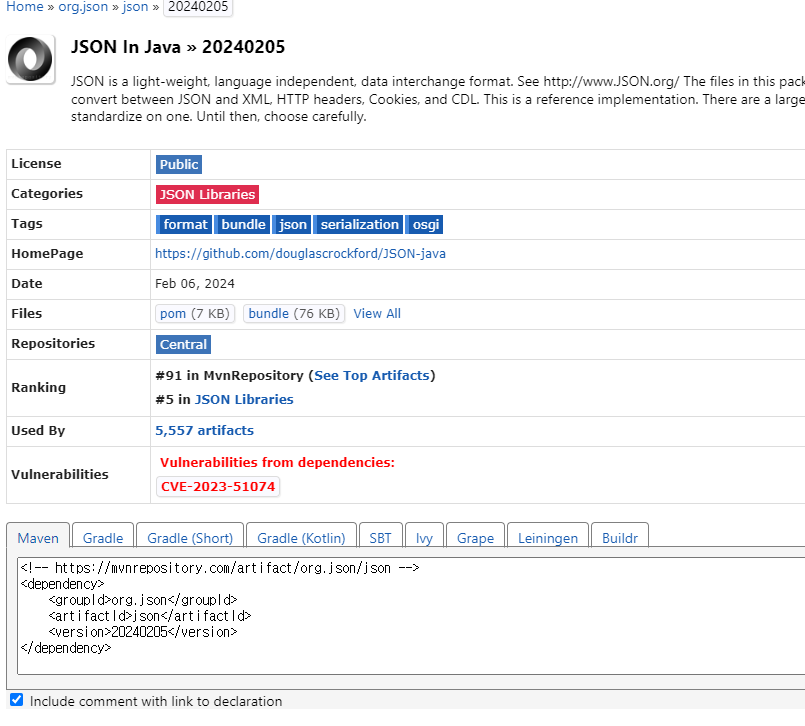
Task: Select the bundle tag
Action: [242, 225]
